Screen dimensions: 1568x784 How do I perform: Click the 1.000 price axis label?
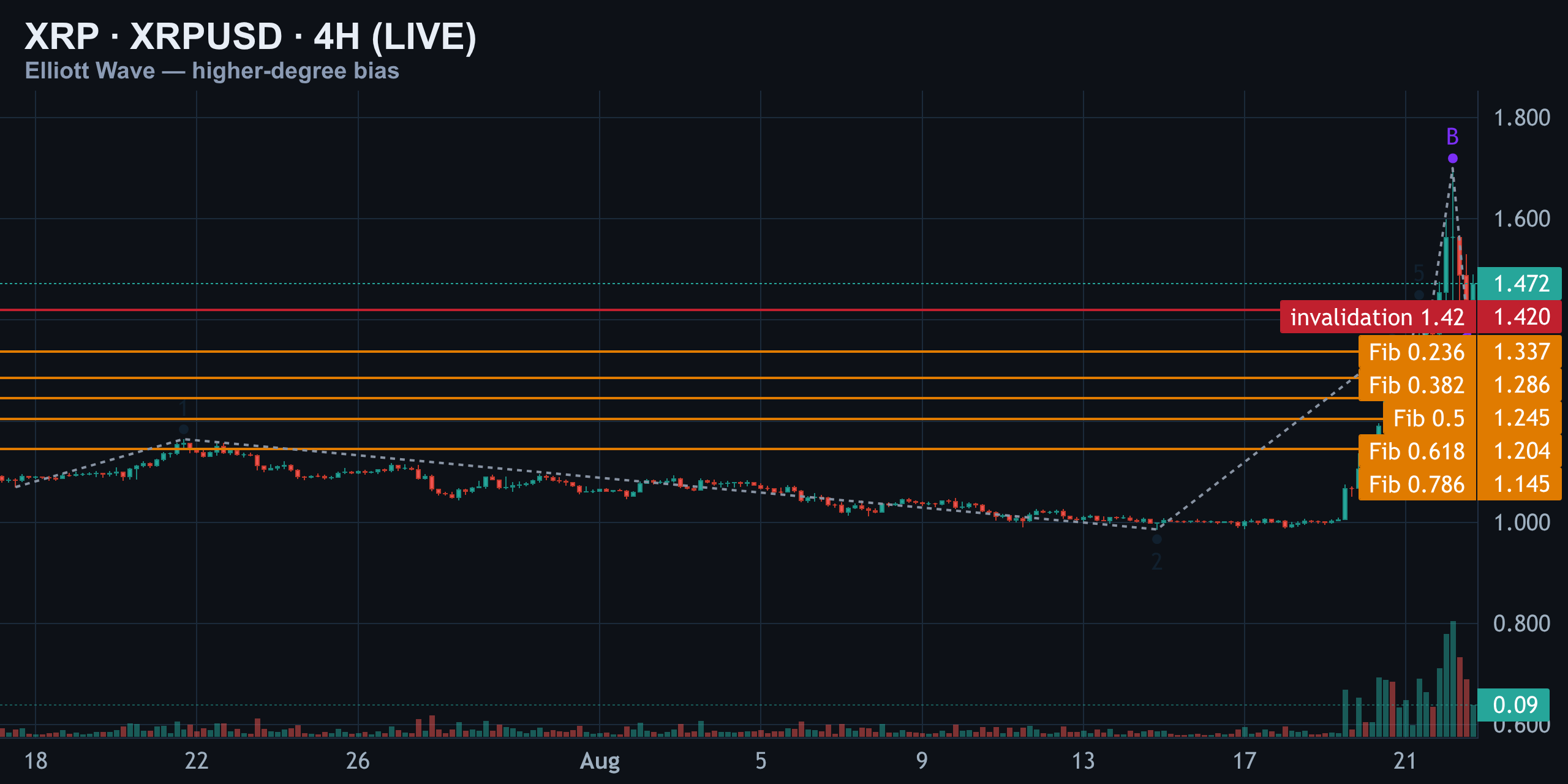(1521, 522)
